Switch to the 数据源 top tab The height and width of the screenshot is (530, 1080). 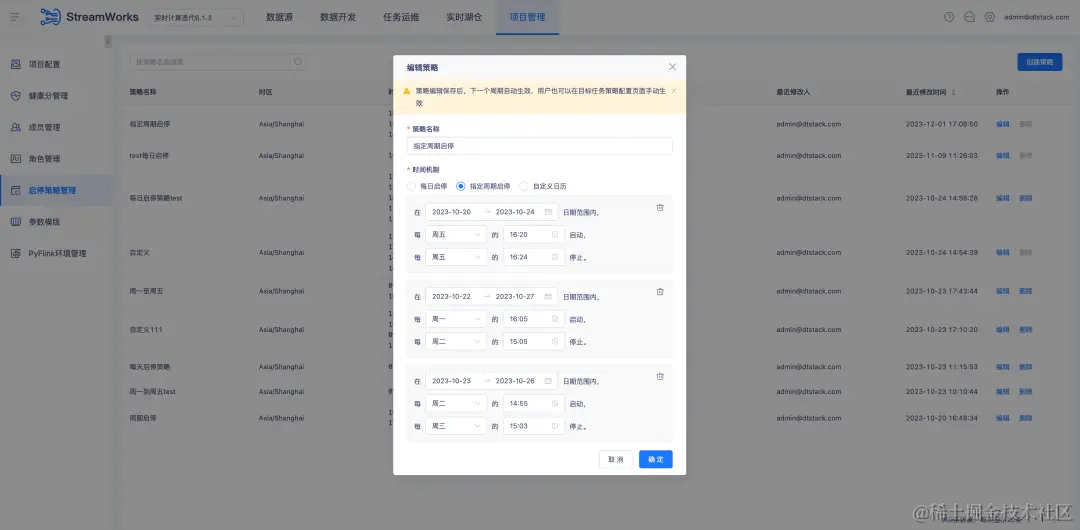[280, 17]
